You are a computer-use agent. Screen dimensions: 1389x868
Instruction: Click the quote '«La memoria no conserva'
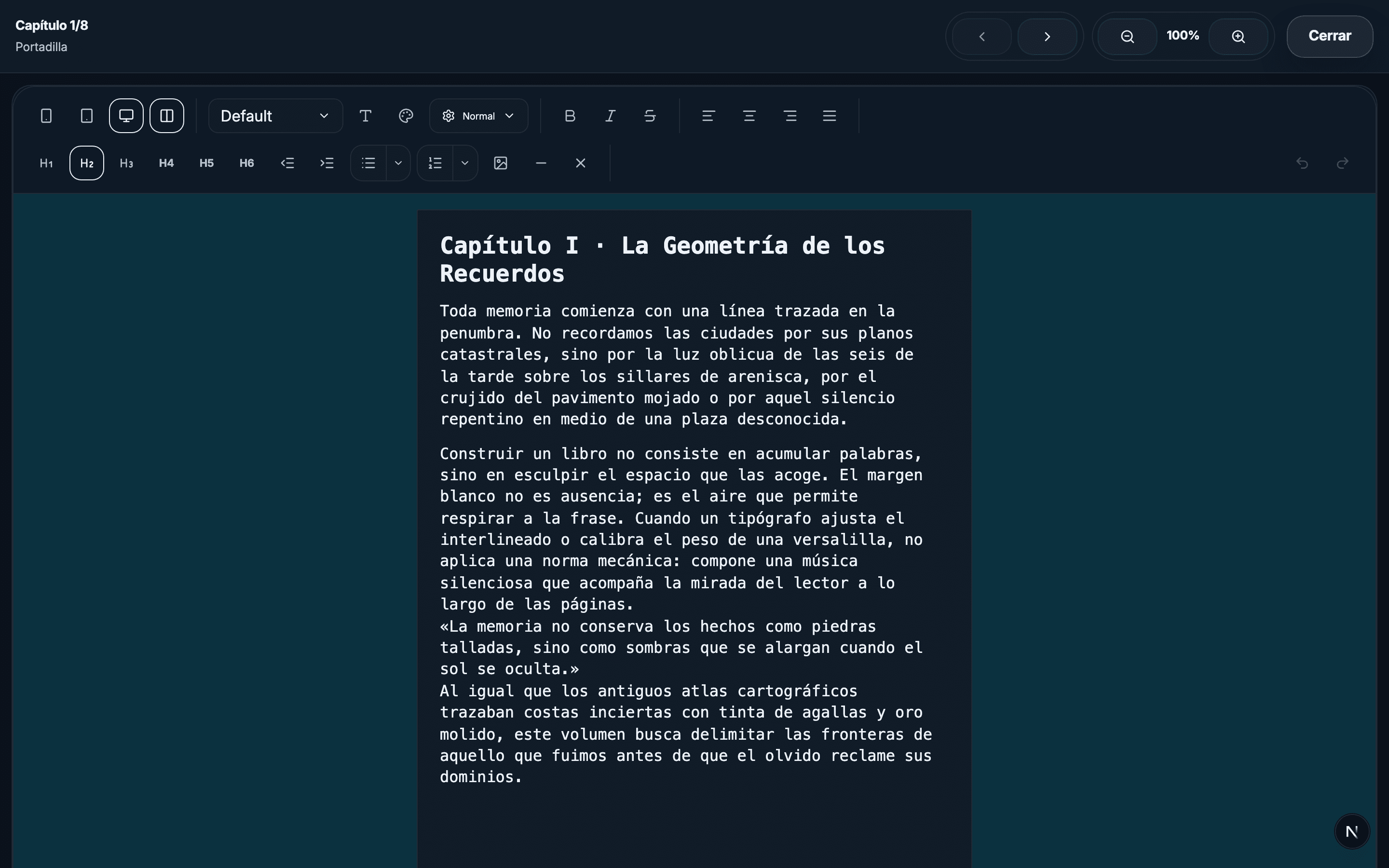(681, 648)
